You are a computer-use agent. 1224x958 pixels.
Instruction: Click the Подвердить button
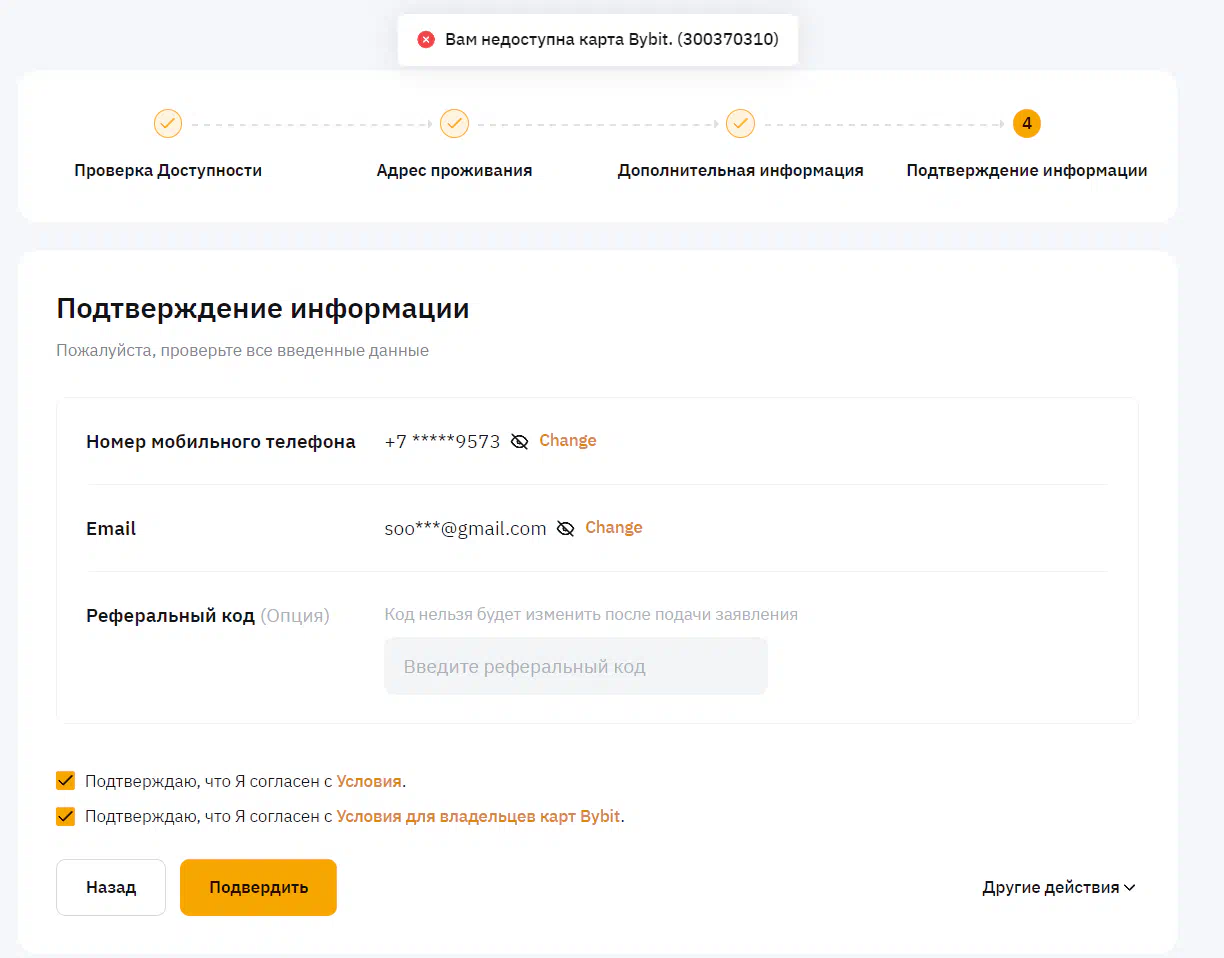click(x=258, y=887)
